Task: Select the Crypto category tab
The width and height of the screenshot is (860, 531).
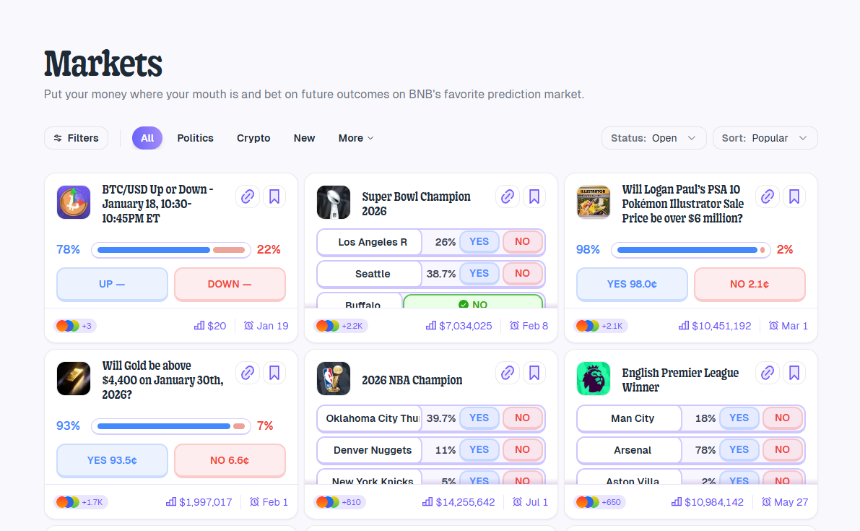Action: tap(253, 138)
